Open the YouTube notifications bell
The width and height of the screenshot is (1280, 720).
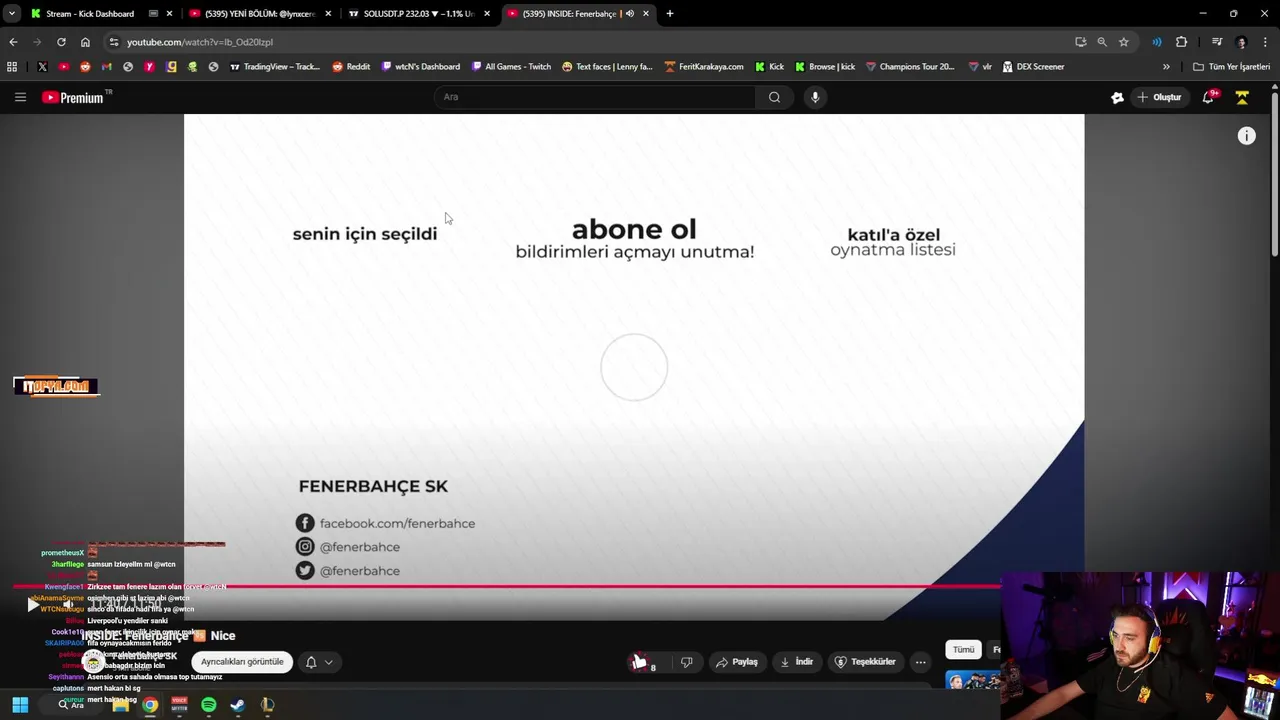(1208, 97)
